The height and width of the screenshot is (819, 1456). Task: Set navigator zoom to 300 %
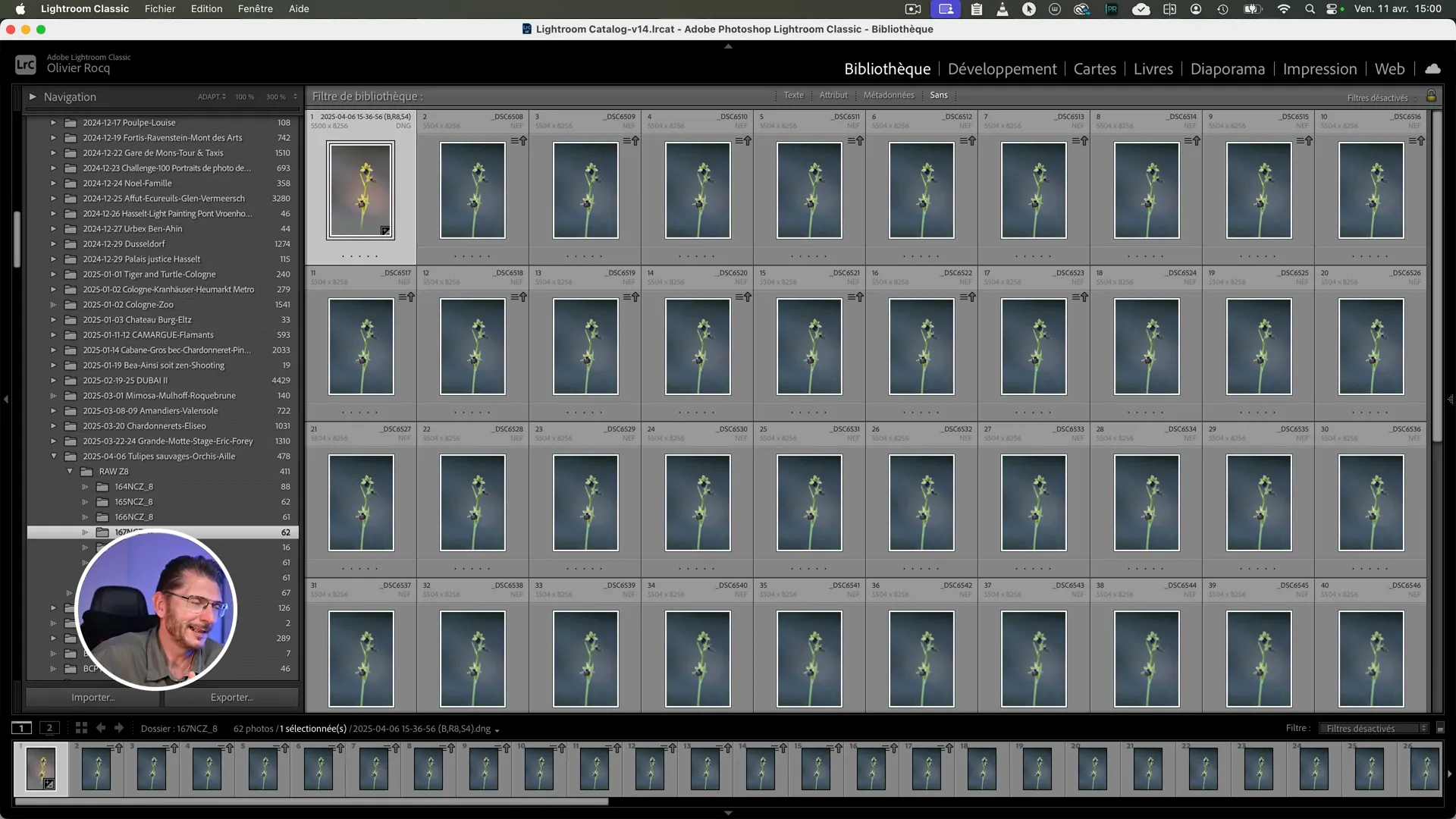(x=275, y=97)
